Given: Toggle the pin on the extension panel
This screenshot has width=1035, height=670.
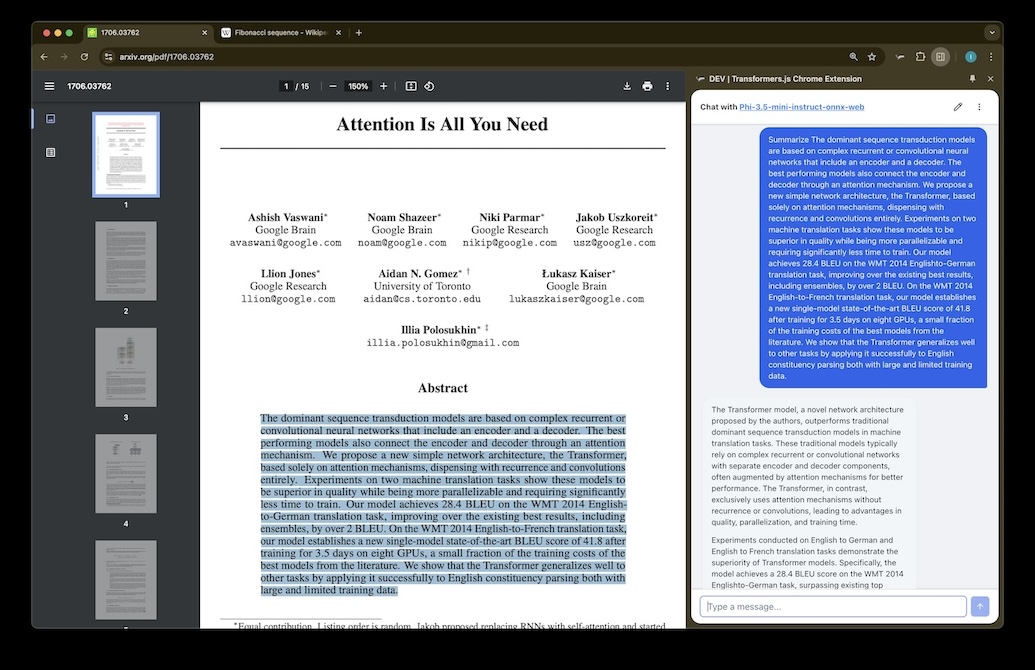Looking at the screenshot, I should pyautogui.click(x=971, y=78).
